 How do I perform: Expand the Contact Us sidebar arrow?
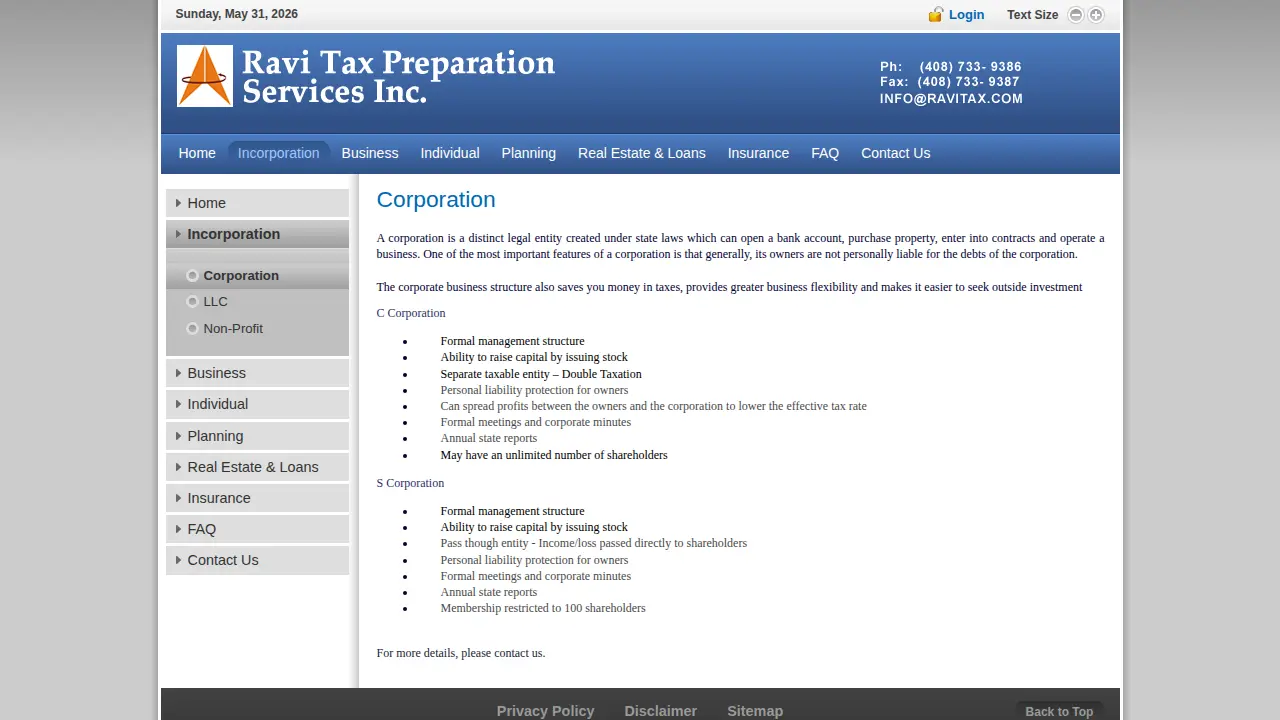click(x=178, y=560)
